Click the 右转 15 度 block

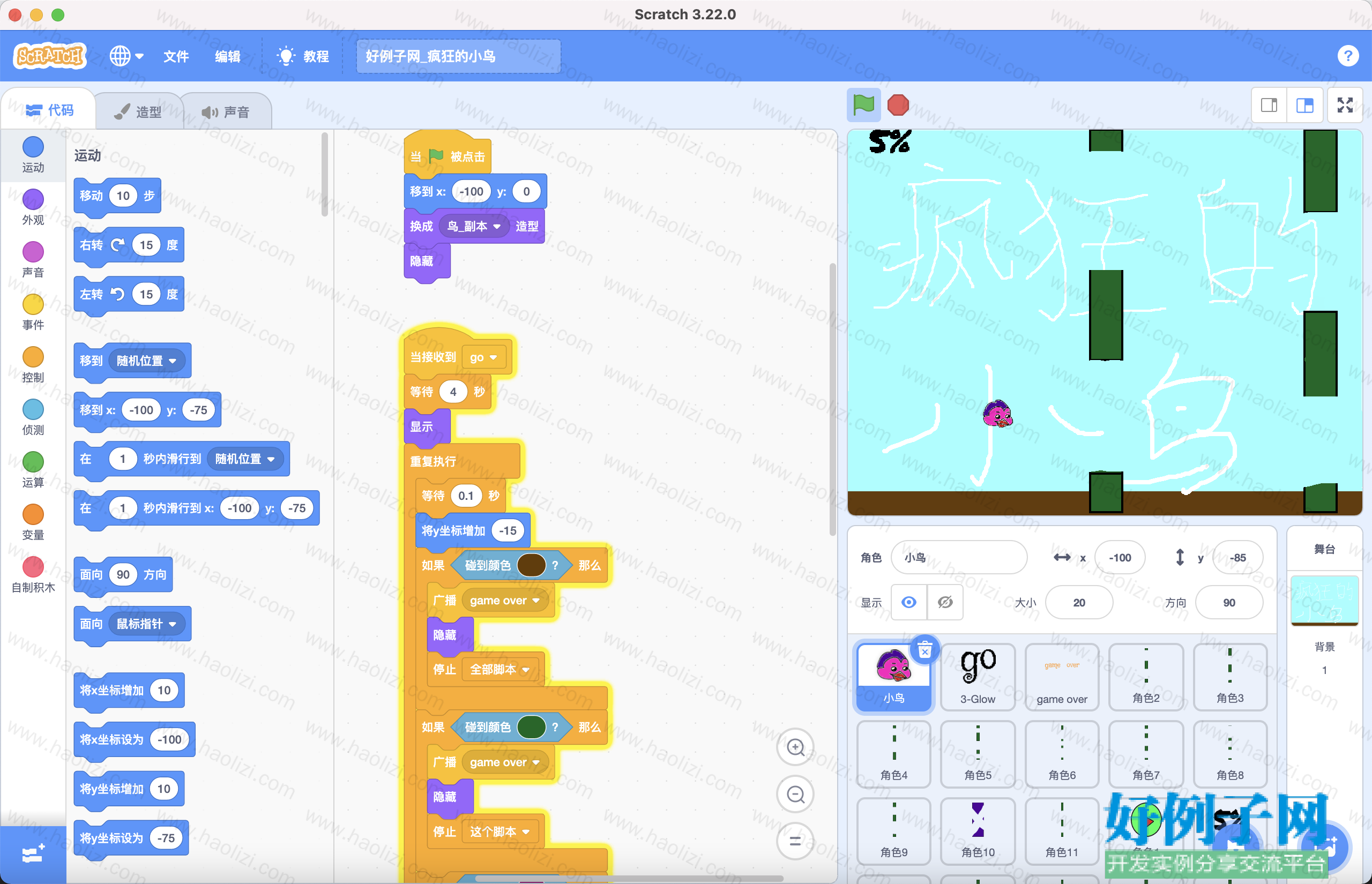(x=129, y=245)
